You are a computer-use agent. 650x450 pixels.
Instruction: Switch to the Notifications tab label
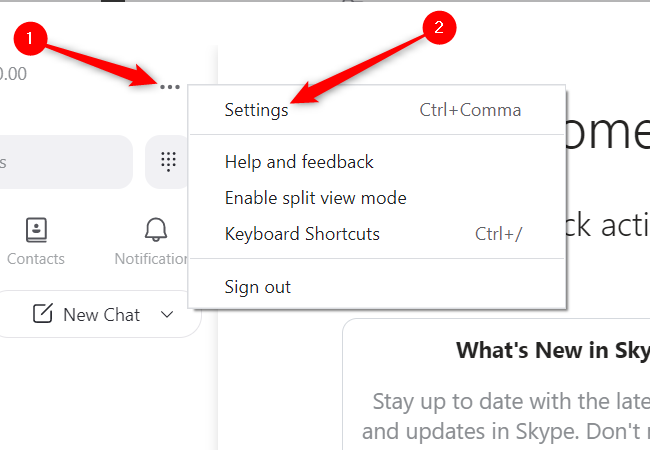(152, 258)
